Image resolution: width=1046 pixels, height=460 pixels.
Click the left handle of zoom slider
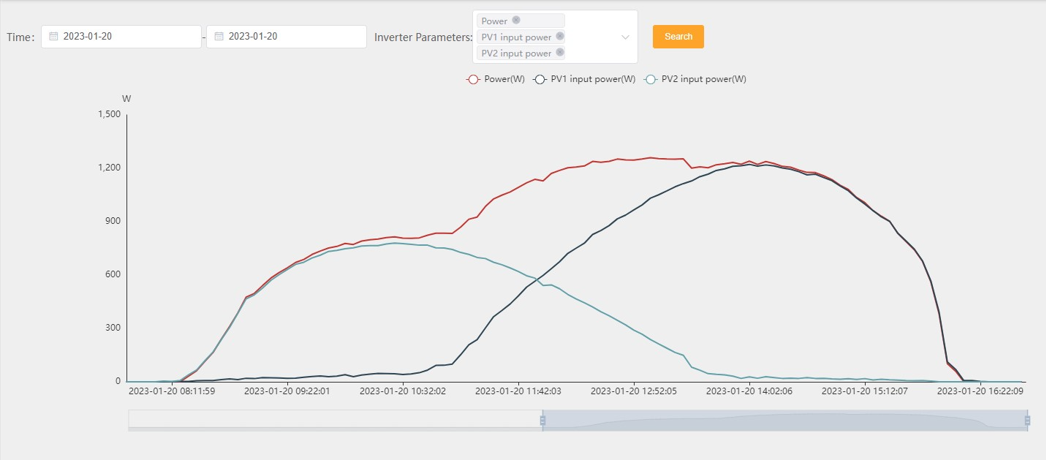pos(542,420)
